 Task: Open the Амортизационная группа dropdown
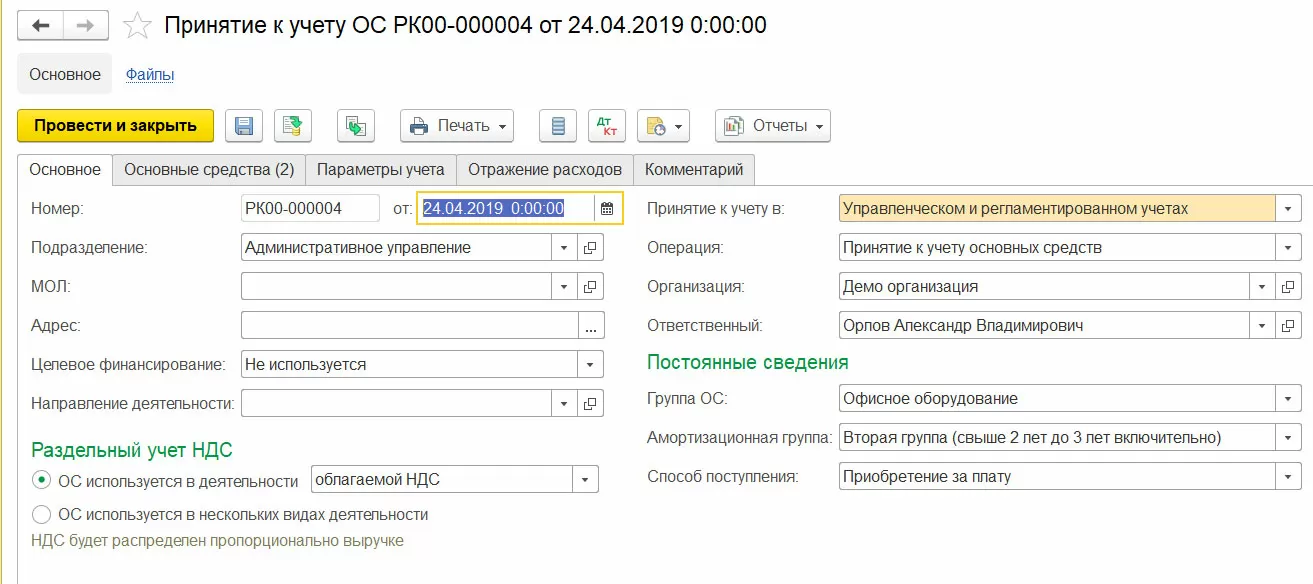(x=1288, y=438)
